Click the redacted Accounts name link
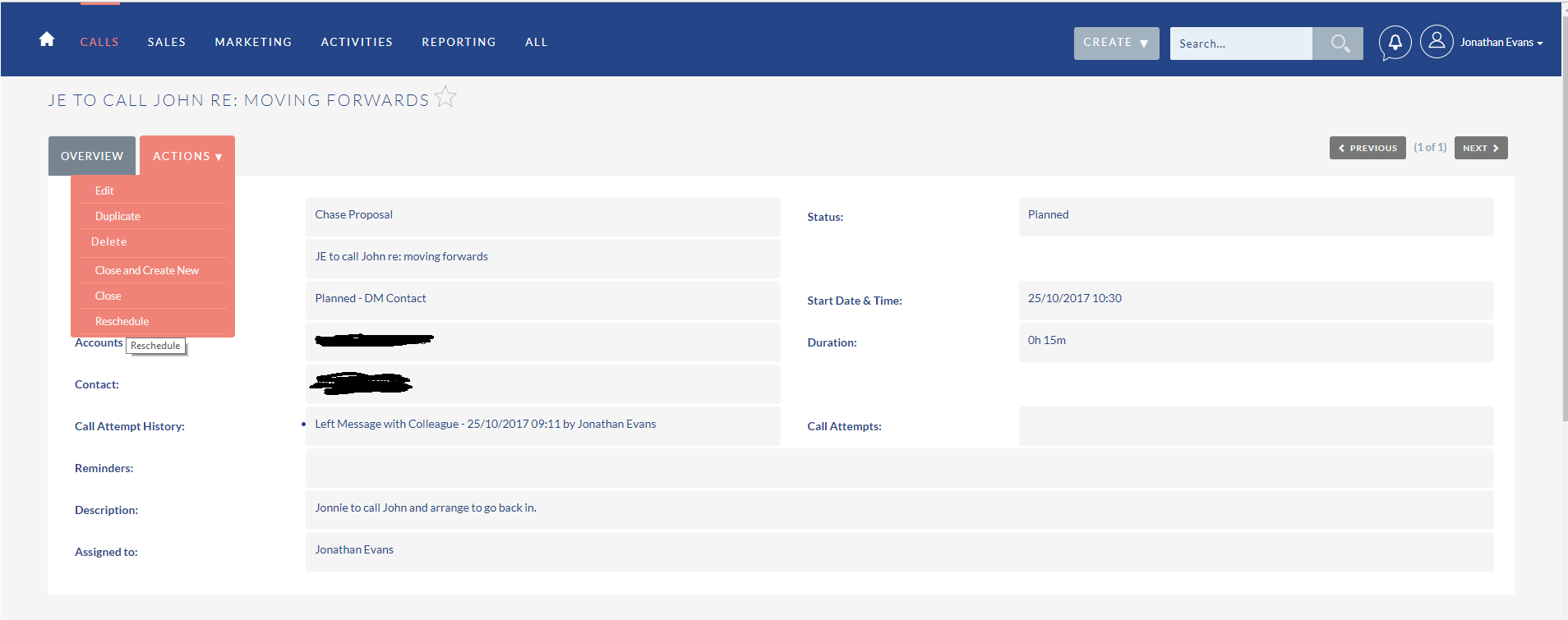Image resolution: width=1568 pixels, height=620 pixels. point(374,340)
